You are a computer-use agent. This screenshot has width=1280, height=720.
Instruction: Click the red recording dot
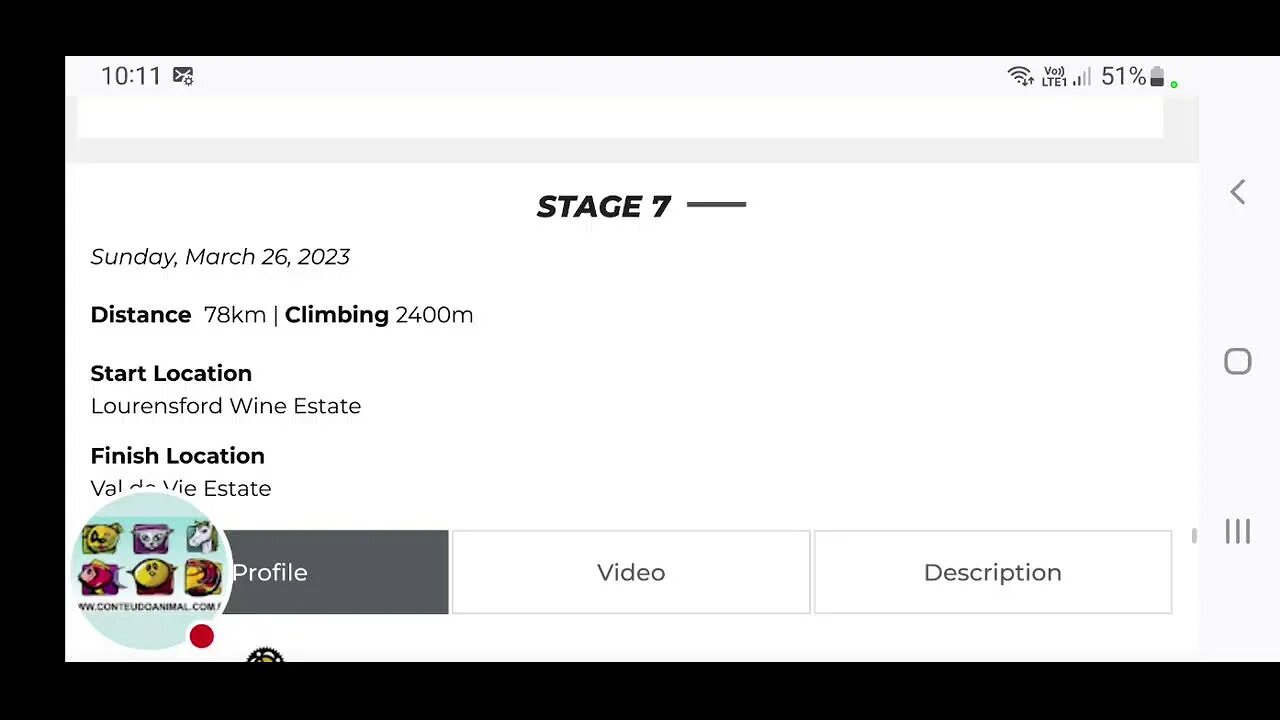202,636
